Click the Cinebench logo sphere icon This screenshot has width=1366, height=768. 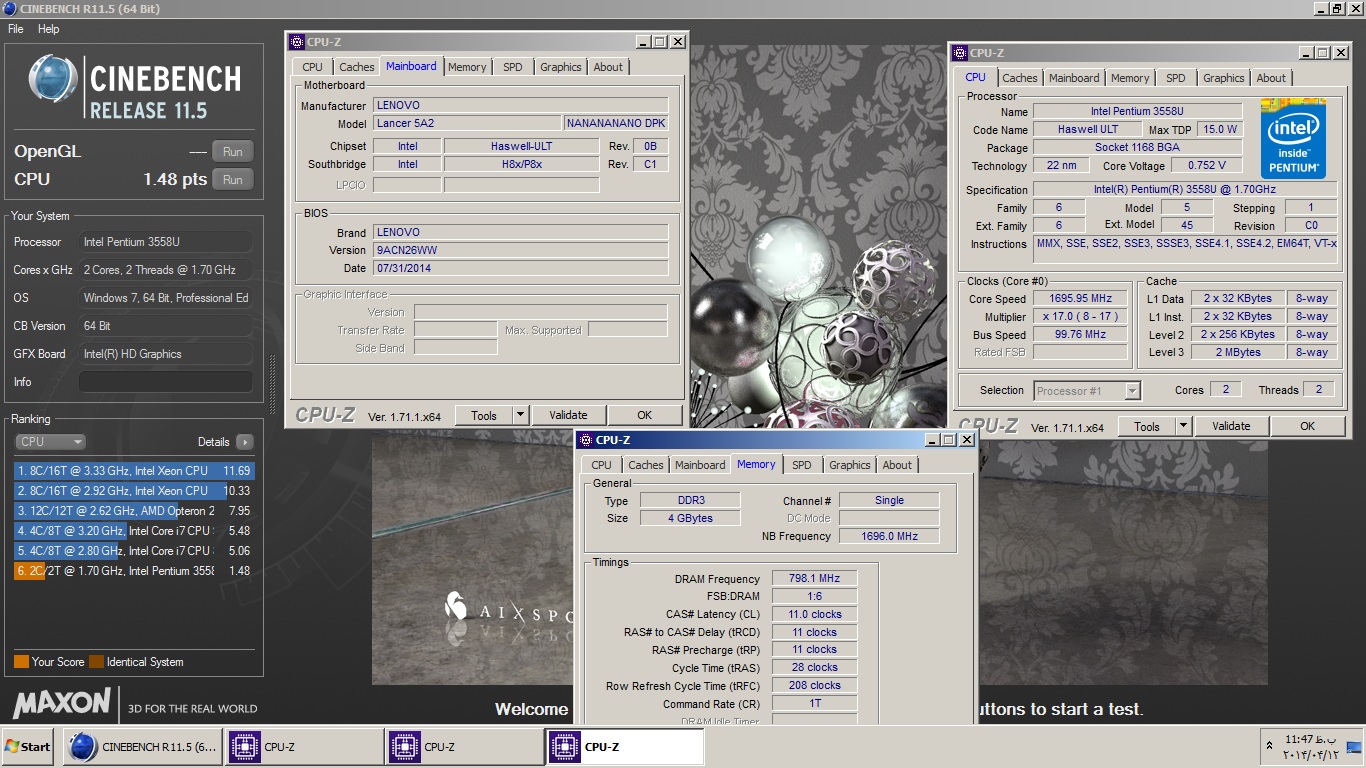53,79
